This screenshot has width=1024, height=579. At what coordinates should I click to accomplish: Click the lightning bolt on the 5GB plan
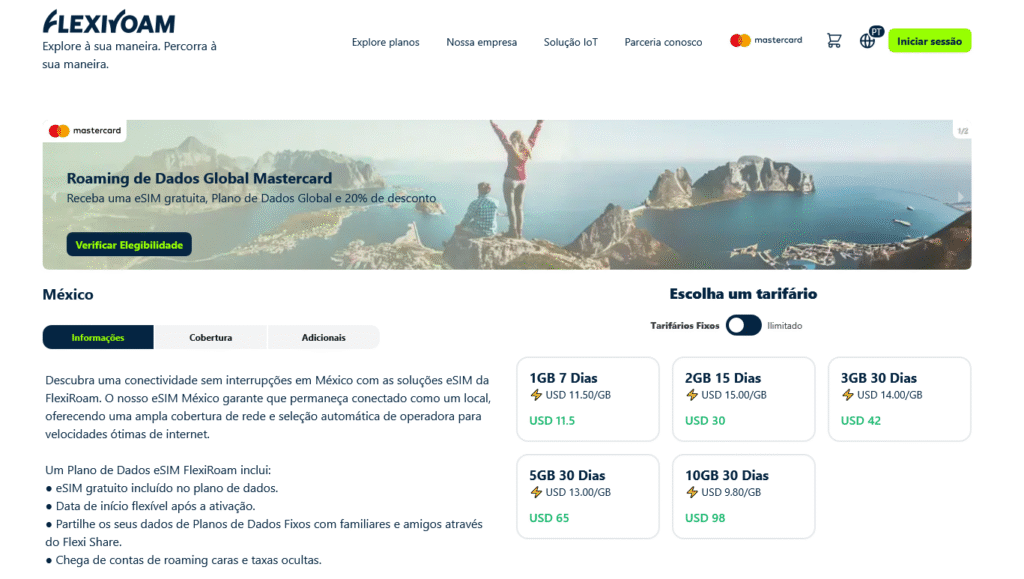pyautogui.click(x=535, y=491)
